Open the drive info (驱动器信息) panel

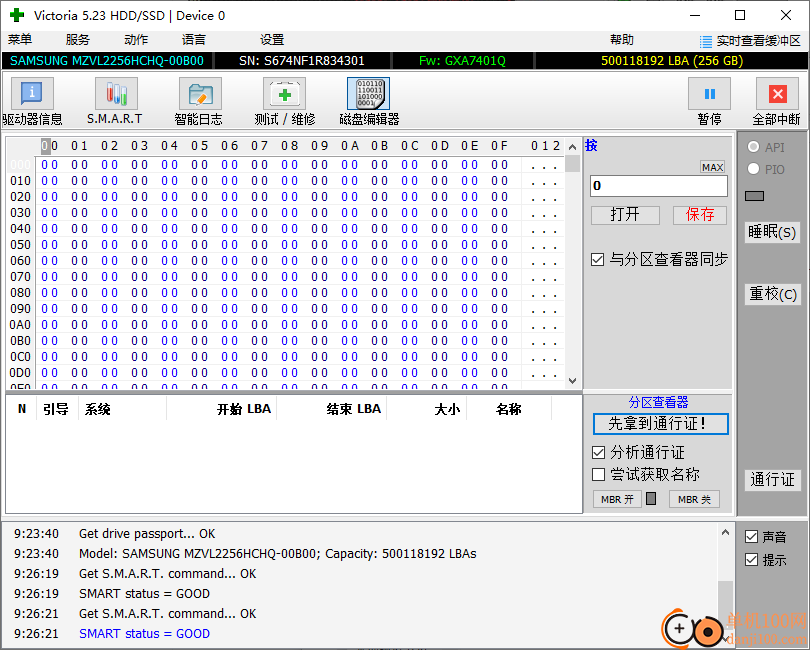tap(32, 102)
